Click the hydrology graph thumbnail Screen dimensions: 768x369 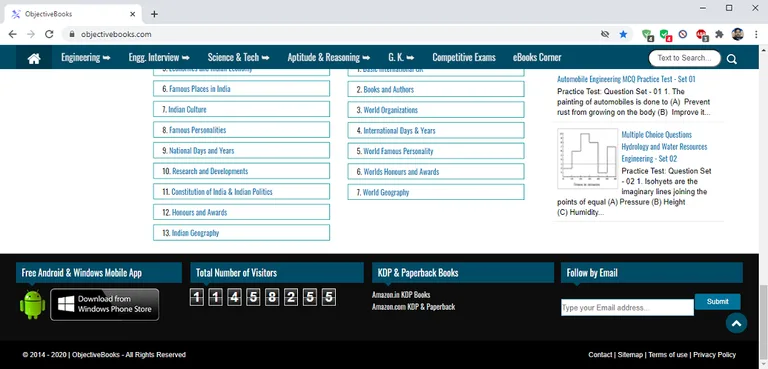click(587, 158)
